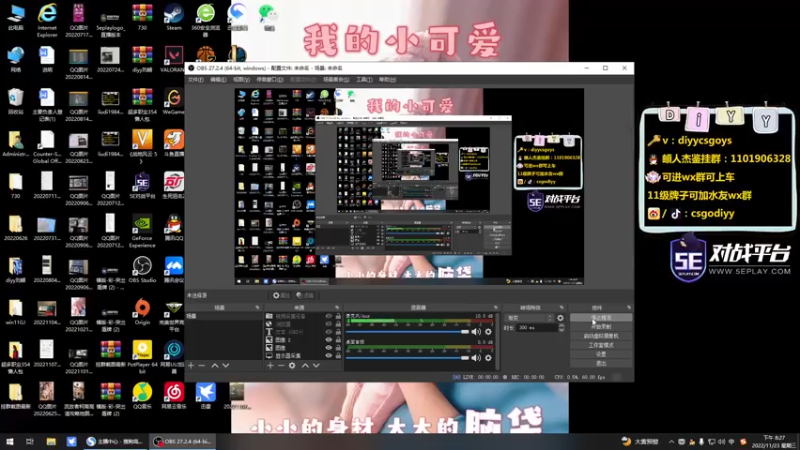Add a new source with plus icon

[x=270, y=366]
